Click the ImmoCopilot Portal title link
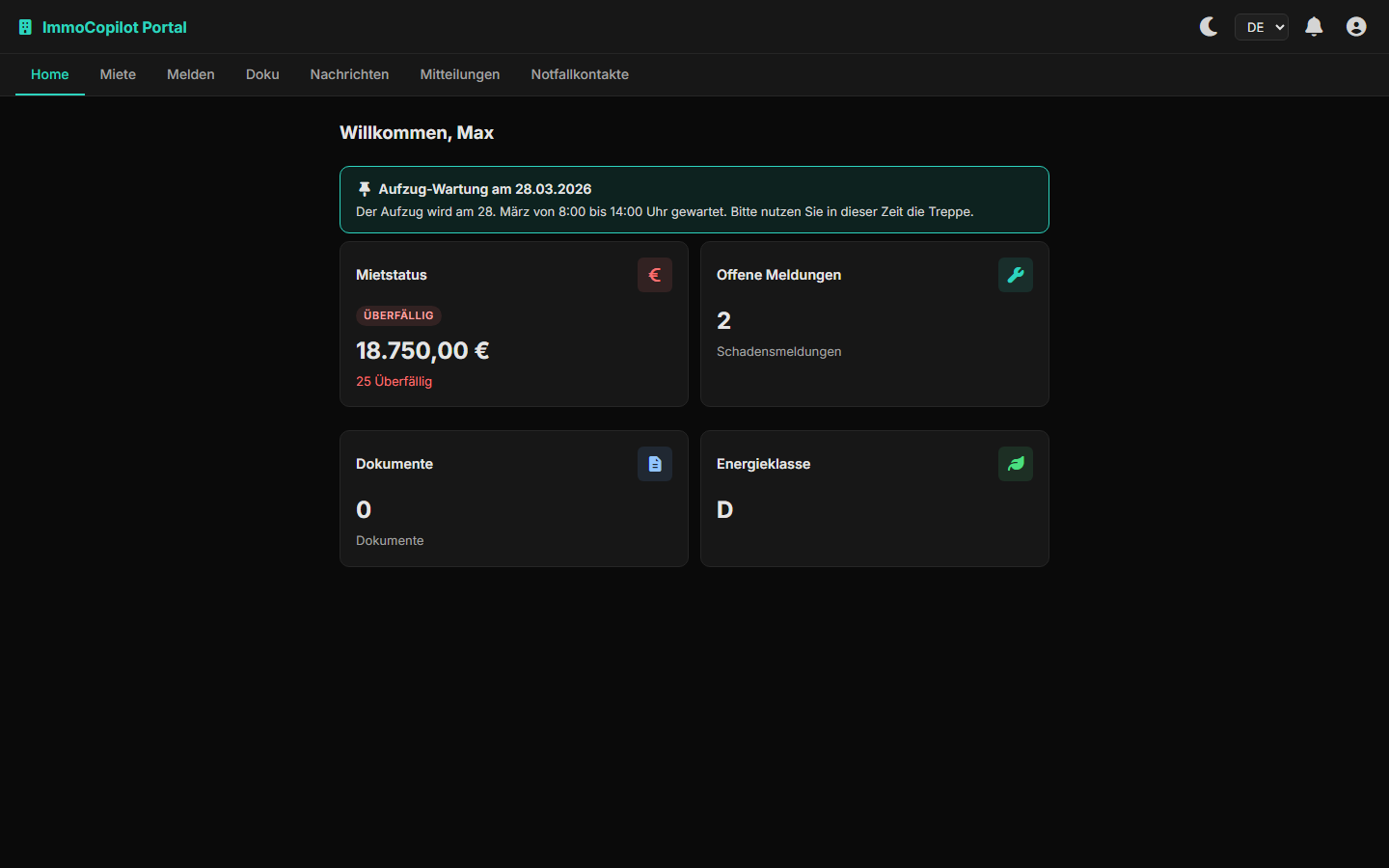This screenshot has width=1389, height=868. pyautogui.click(x=115, y=27)
